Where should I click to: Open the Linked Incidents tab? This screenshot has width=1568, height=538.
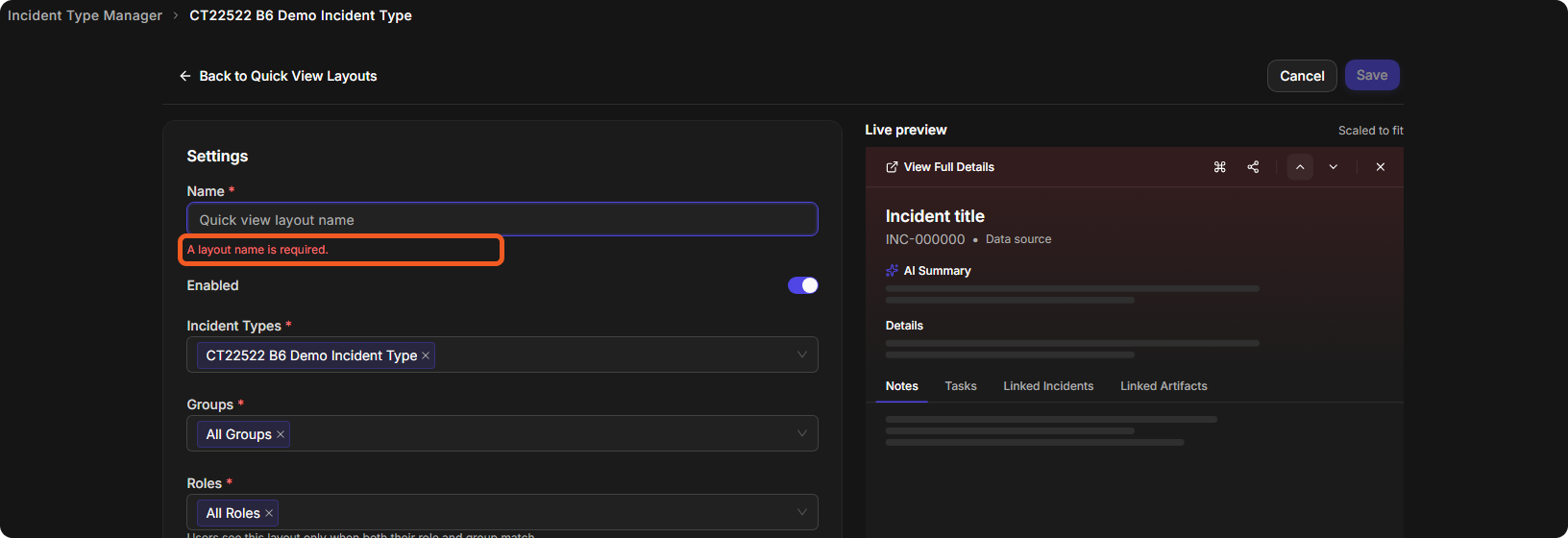coord(1048,386)
